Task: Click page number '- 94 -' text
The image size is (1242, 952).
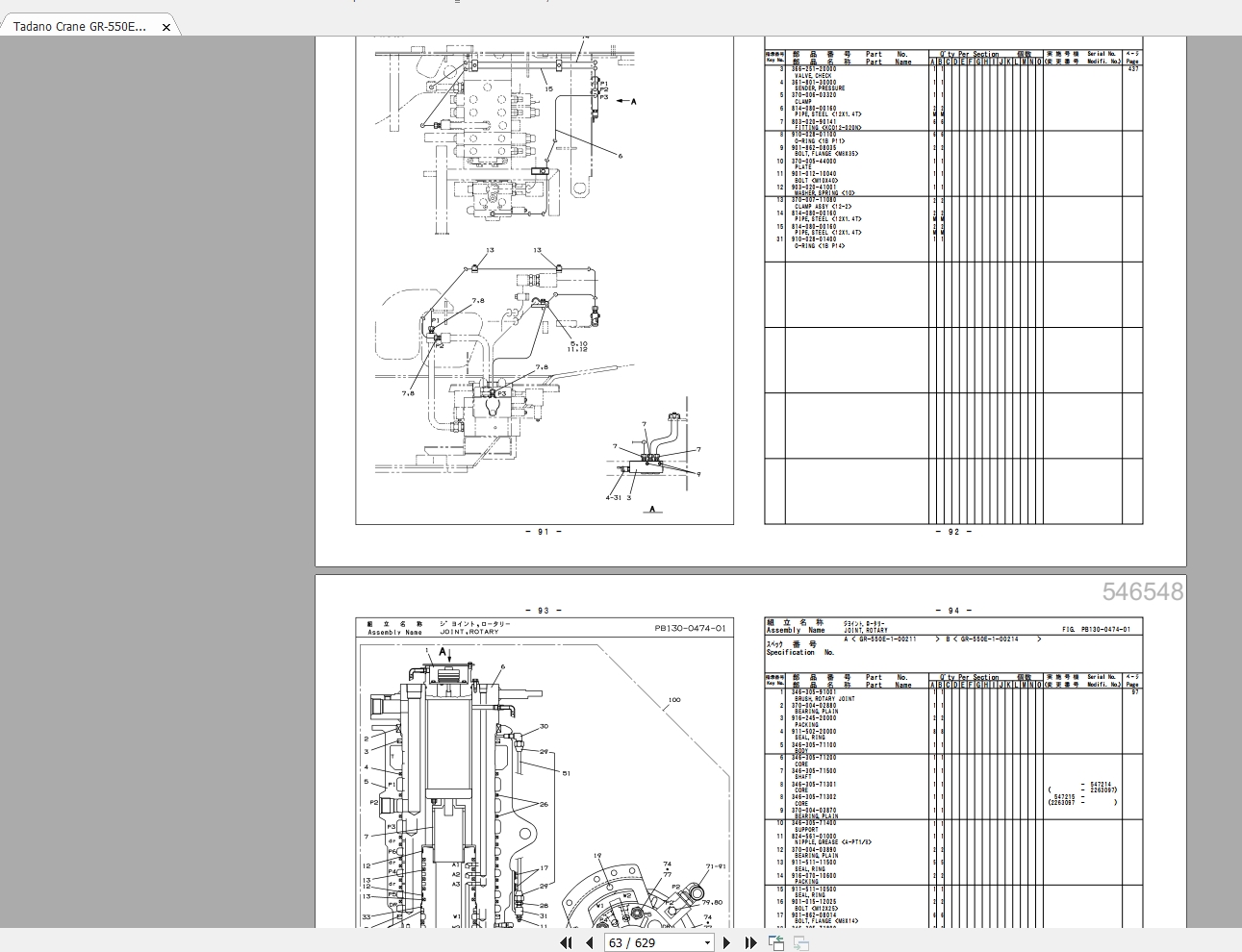Action: [953, 611]
